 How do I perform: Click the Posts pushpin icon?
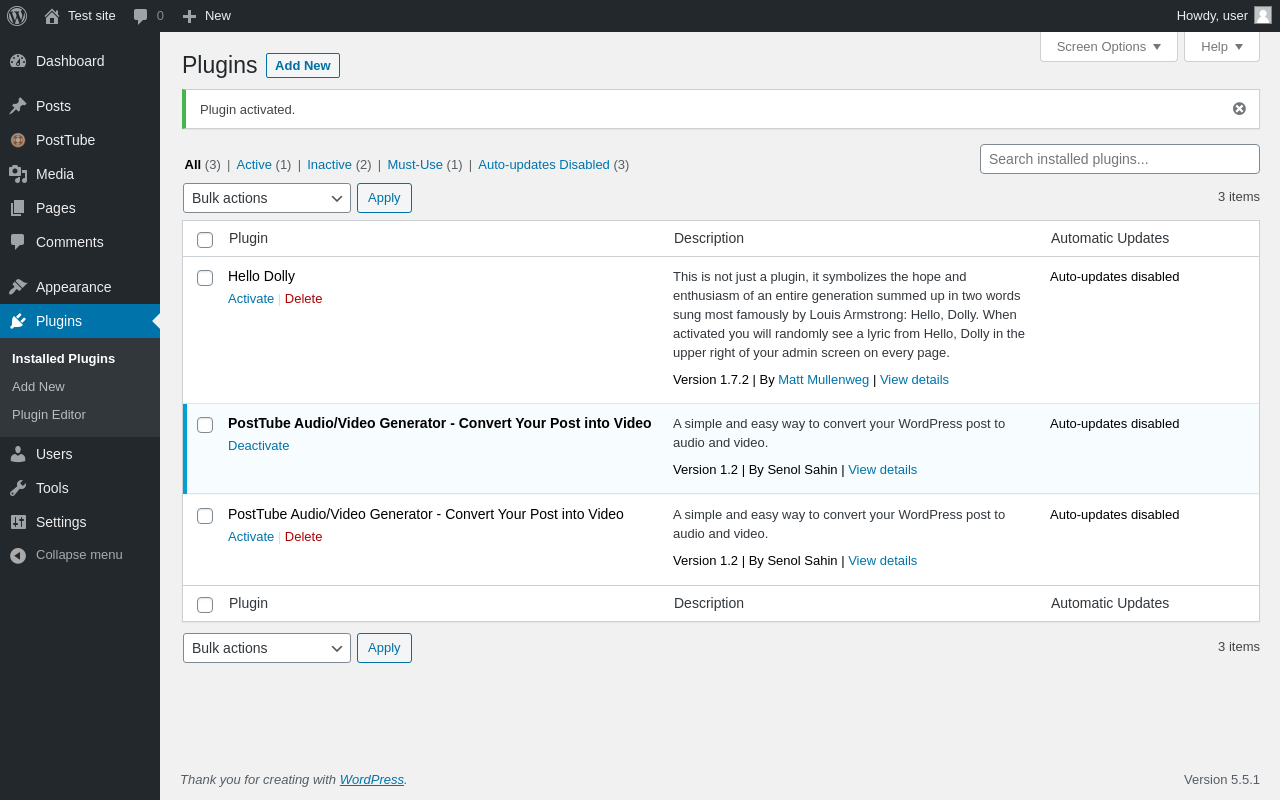click(x=18, y=106)
